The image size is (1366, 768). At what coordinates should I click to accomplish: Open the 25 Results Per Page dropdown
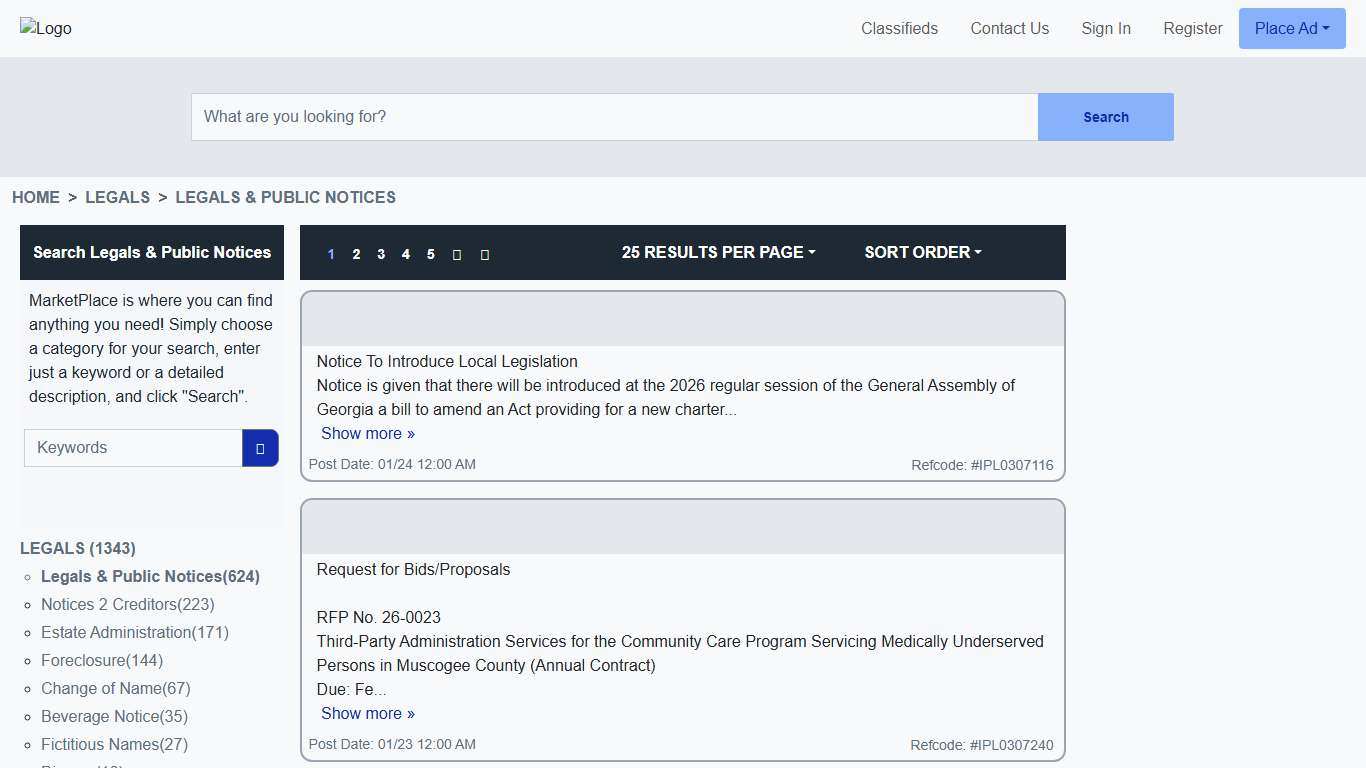tap(718, 252)
